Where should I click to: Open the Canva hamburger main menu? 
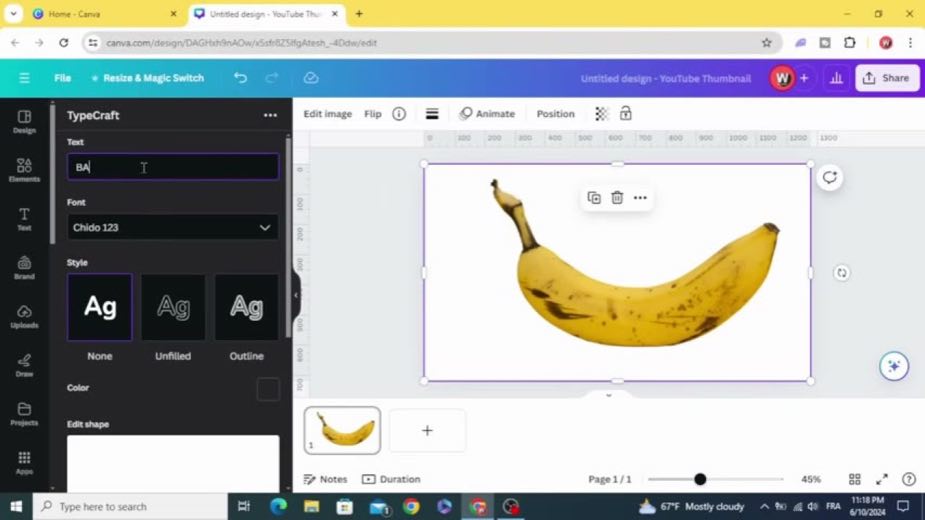[x=24, y=78]
